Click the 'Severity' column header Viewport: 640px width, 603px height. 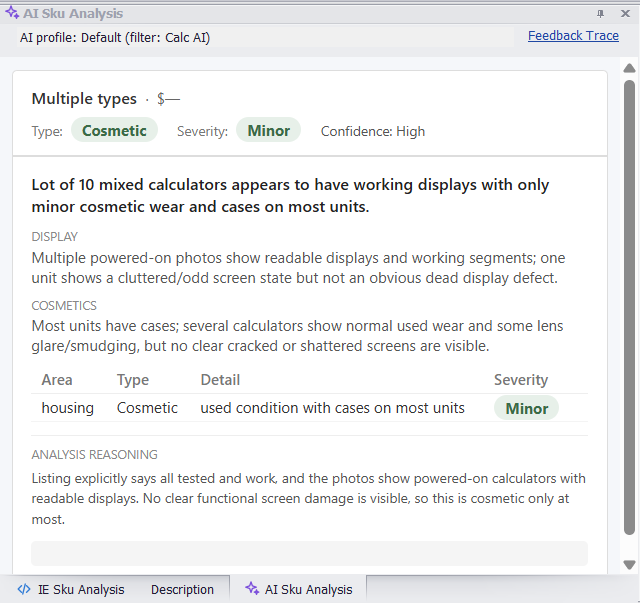(521, 380)
